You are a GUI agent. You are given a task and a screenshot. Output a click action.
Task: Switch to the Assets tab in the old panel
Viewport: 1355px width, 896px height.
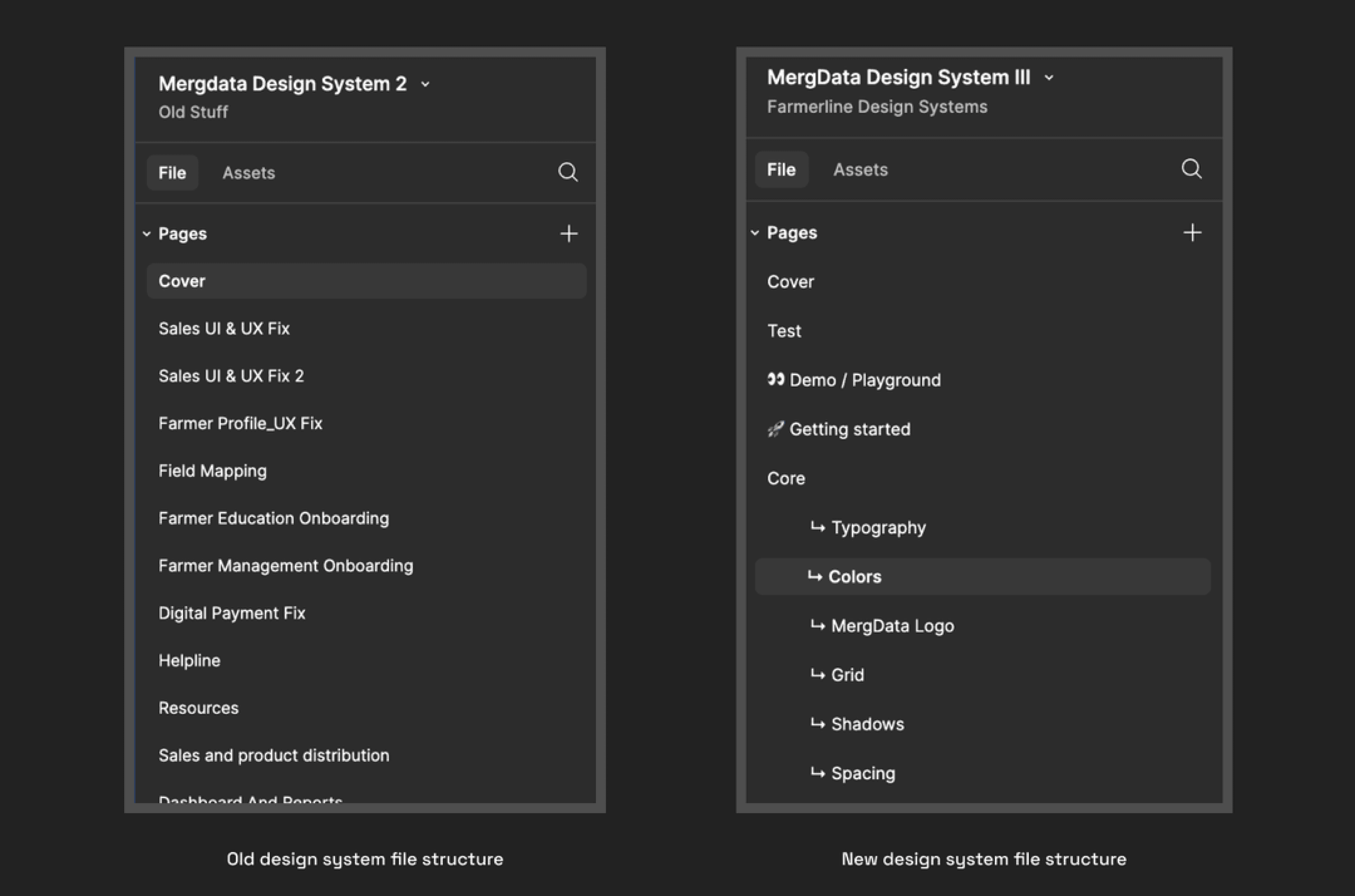(249, 172)
